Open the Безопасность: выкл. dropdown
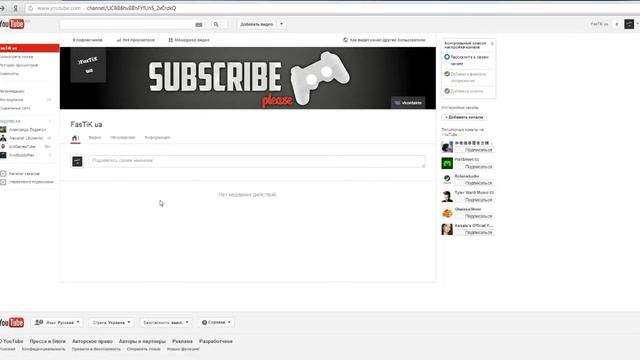The height and width of the screenshot is (360, 640). tap(166, 322)
